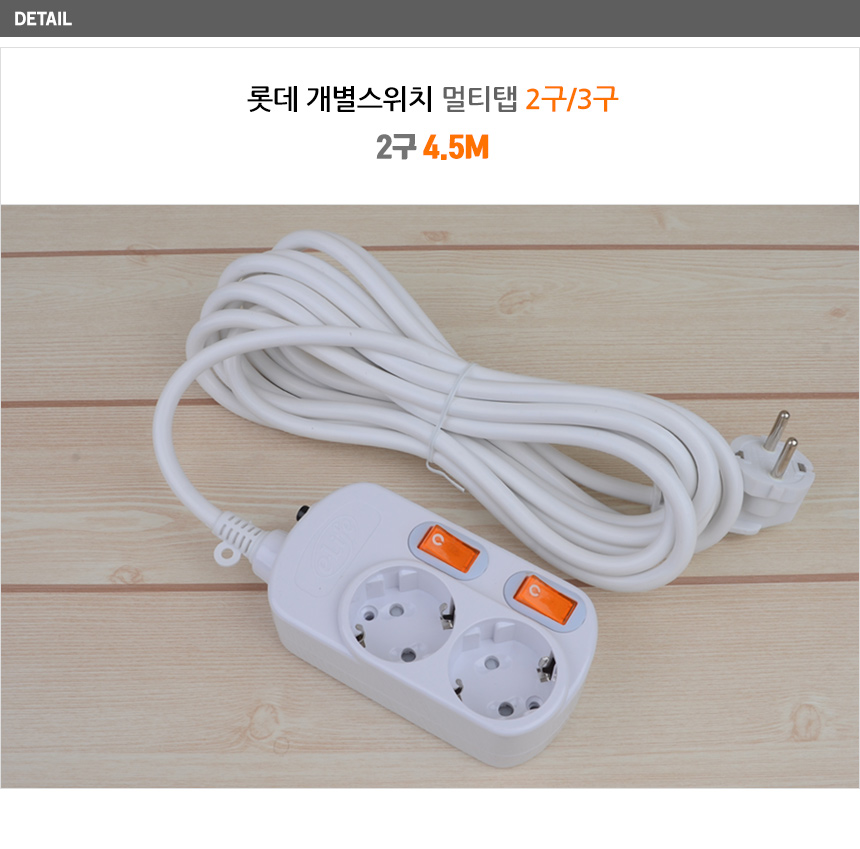The height and width of the screenshot is (849, 860).
Task: Click the gray 2구 subtitle text
Action: pyautogui.click(x=396, y=148)
